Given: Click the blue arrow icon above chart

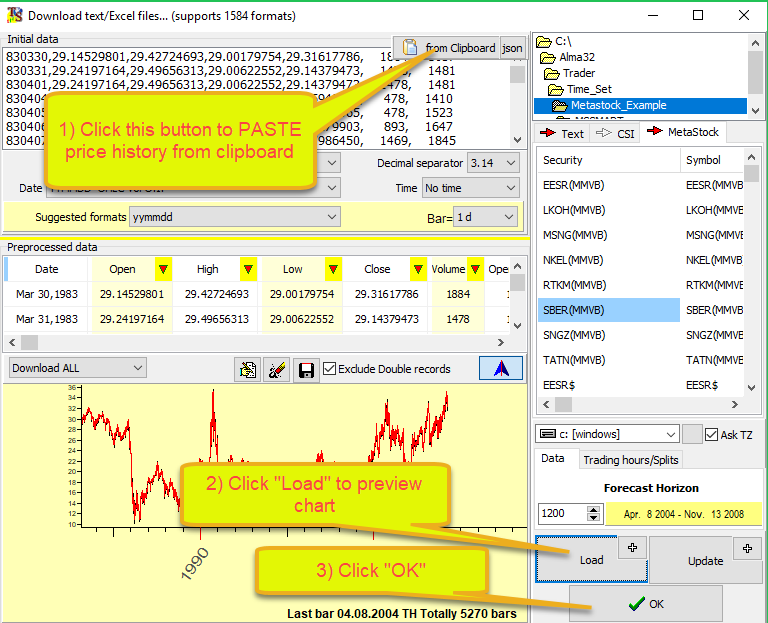Looking at the screenshot, I should [x=501, y=368].
